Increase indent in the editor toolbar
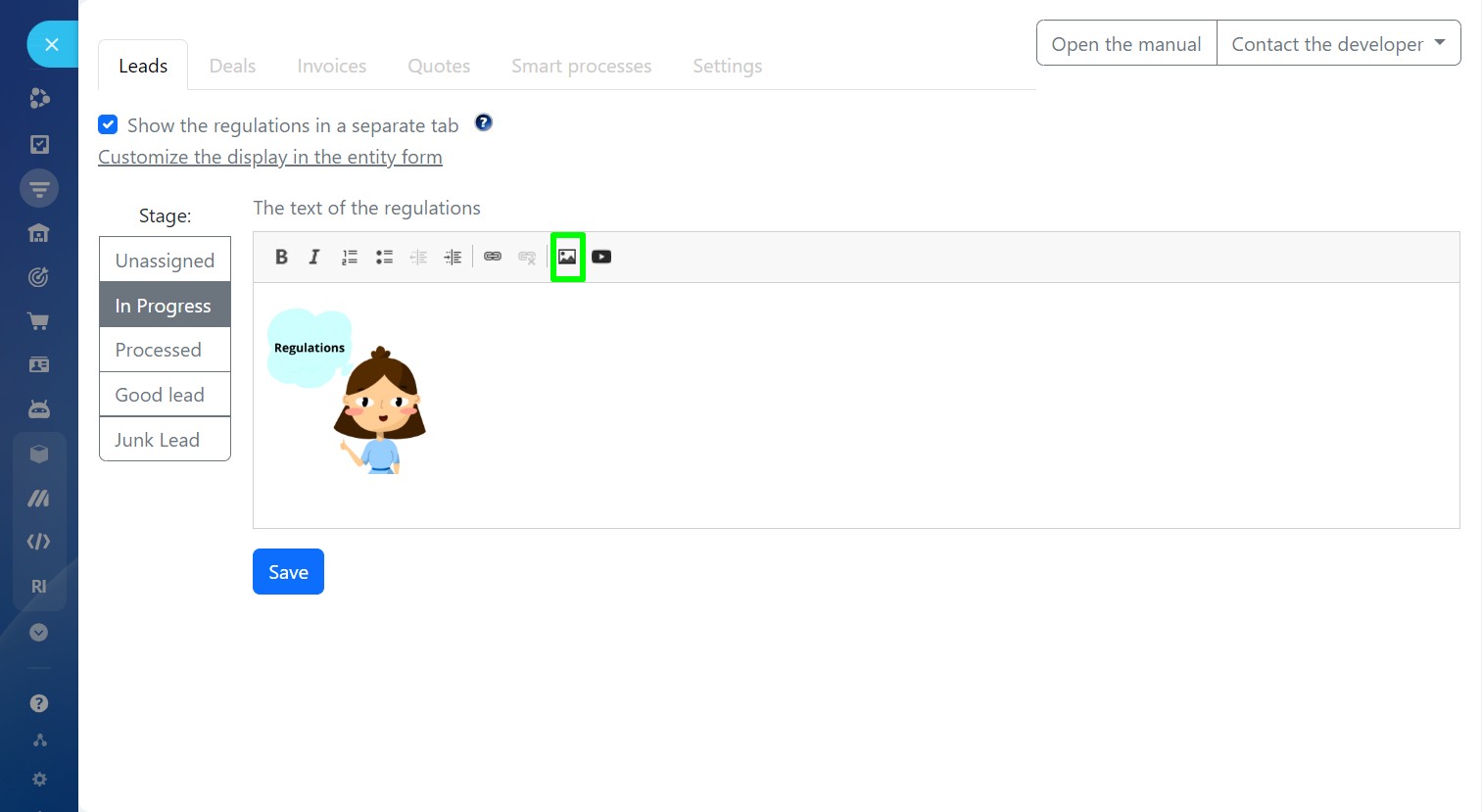The height and width of the screenshot is (812, 1482). click(453, 257)
